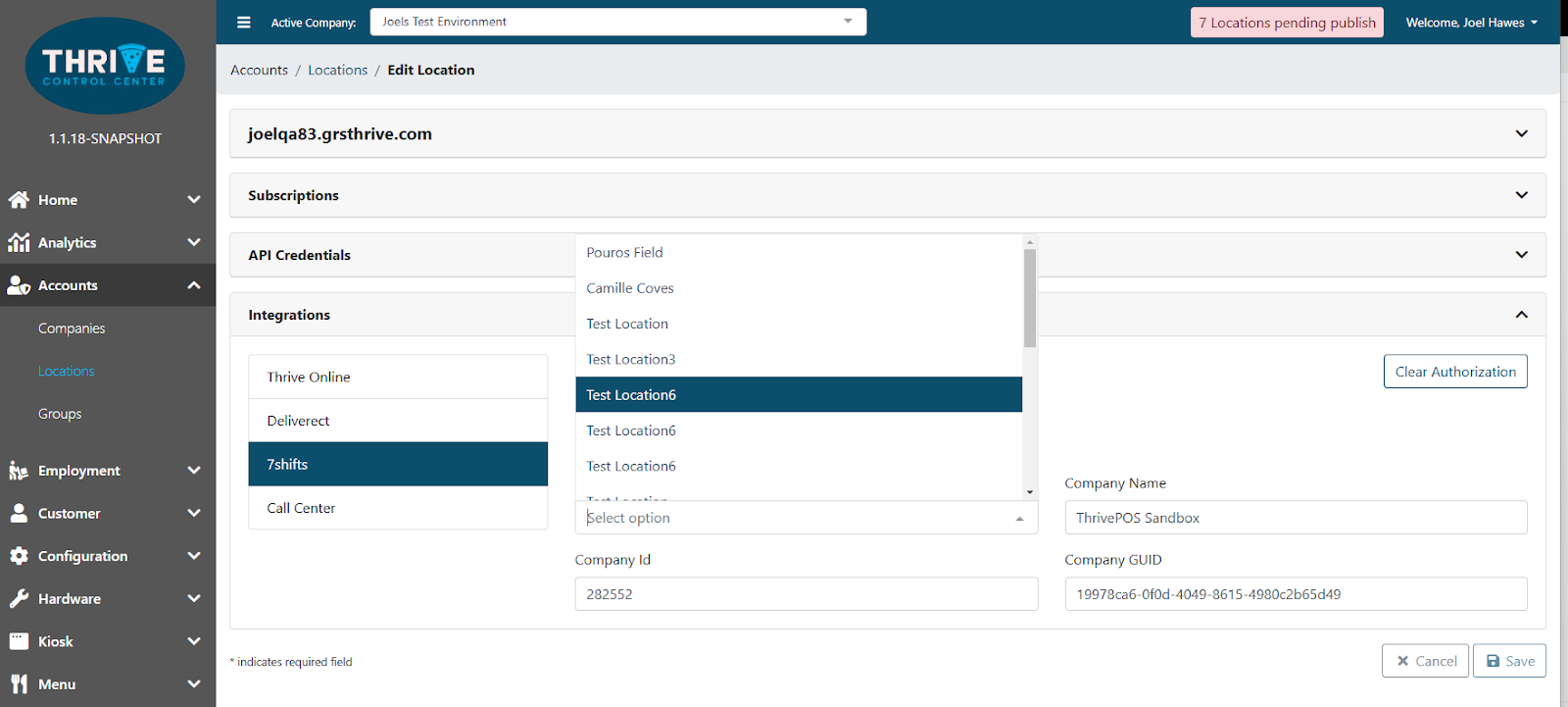
Task: Click the Accounts user-shield icon
Action: coord(19,285)
